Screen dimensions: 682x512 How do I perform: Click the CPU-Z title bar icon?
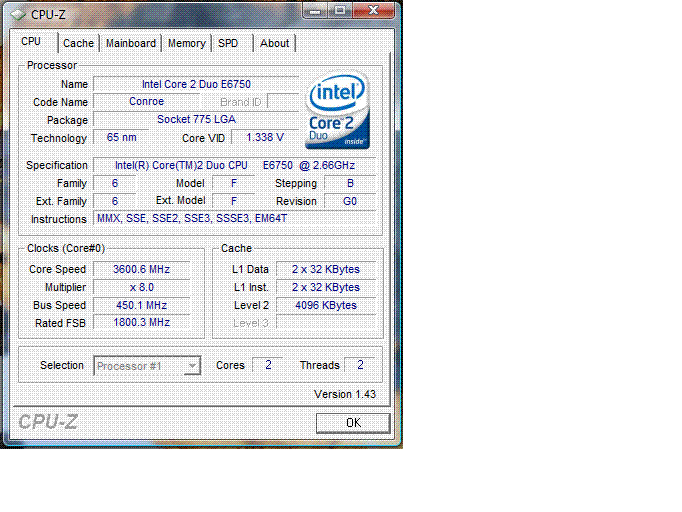(x=18, y=15)
